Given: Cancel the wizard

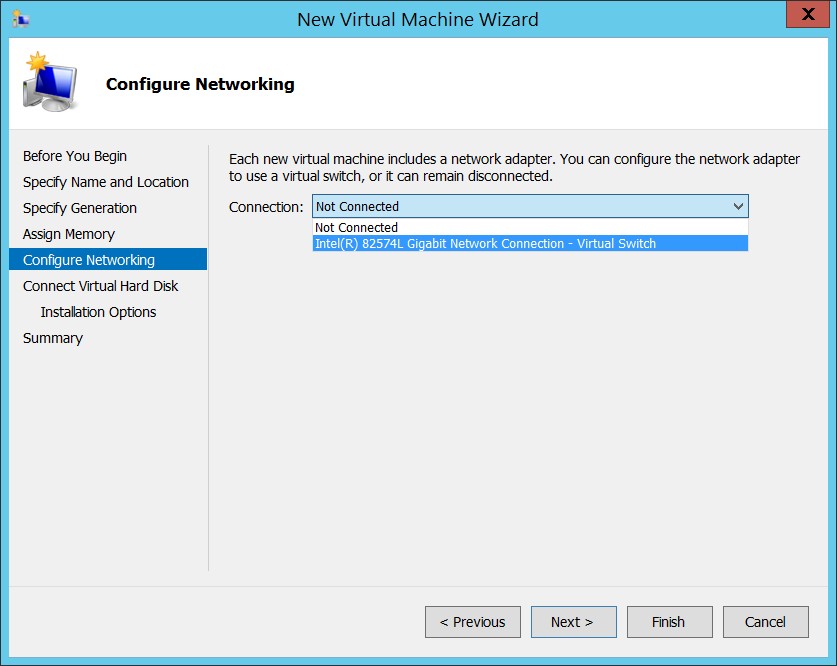Looking at the screenshot, I should coord(765,622).
